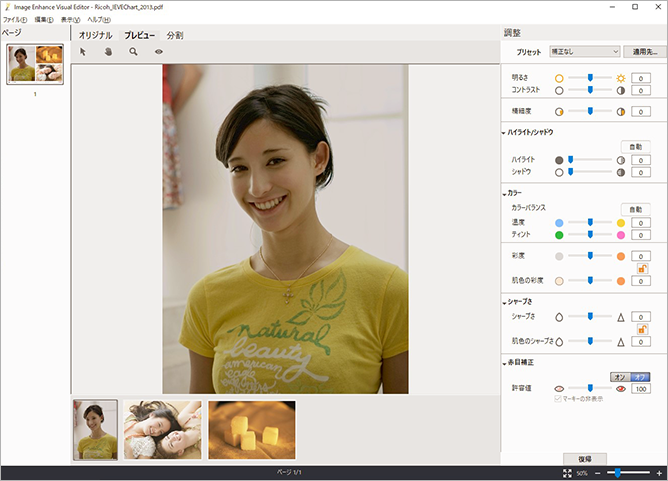Open the プリセット dropdown
The image size is (668, 481).
click(584, 50)
